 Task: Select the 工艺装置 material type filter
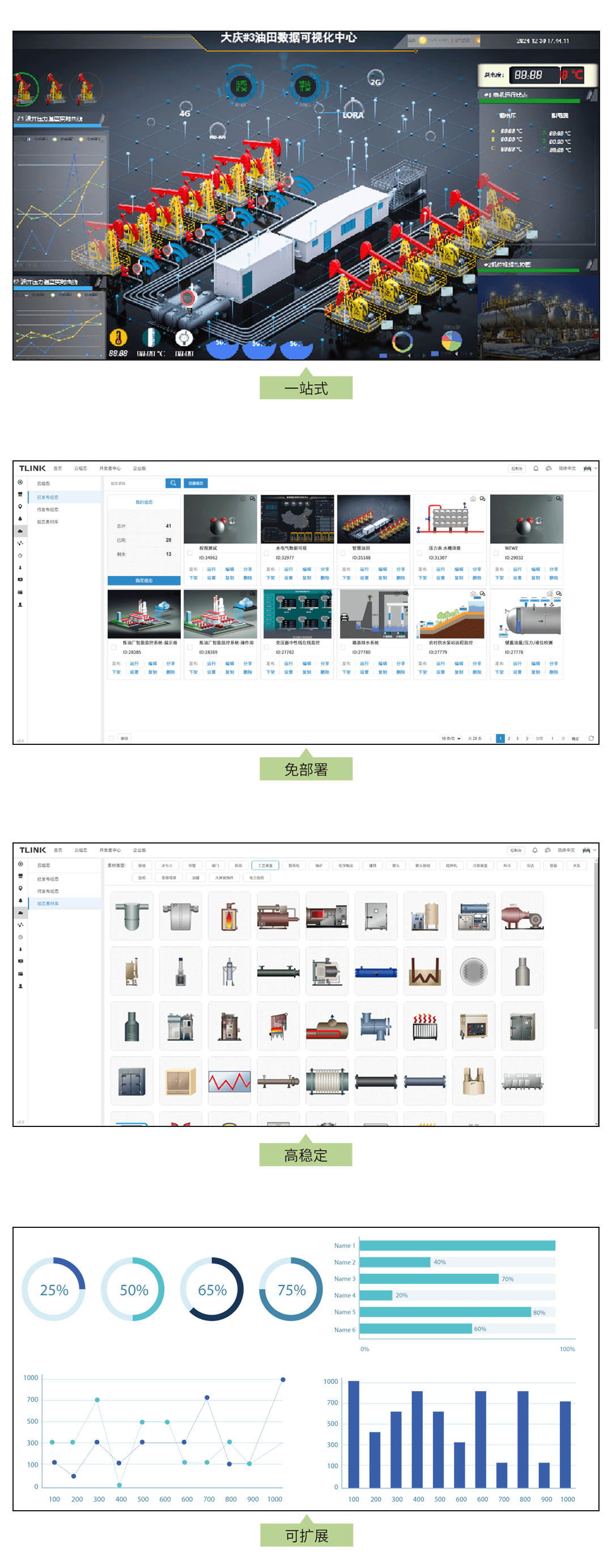[265, 865]
